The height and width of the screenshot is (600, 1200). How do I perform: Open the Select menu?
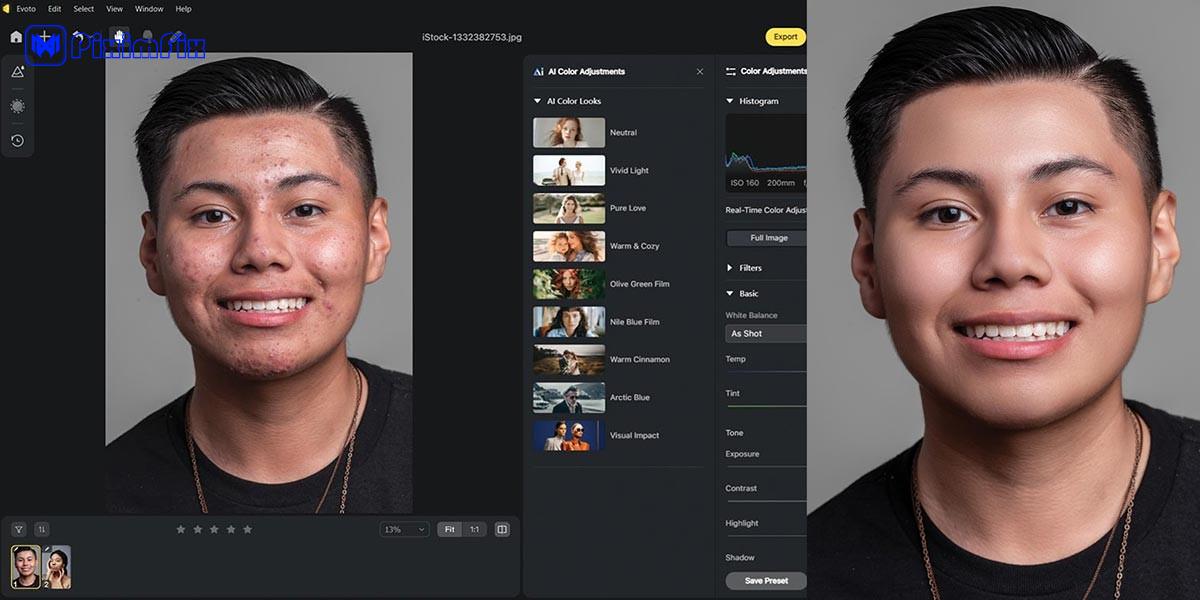click(84, 9)
